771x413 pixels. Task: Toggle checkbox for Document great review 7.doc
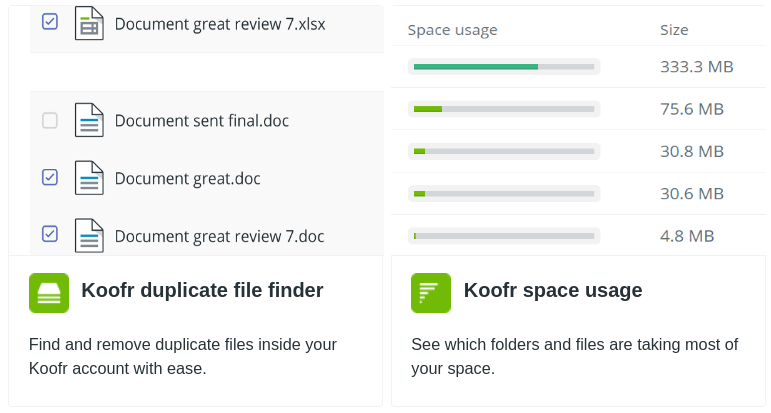(50, 234)
